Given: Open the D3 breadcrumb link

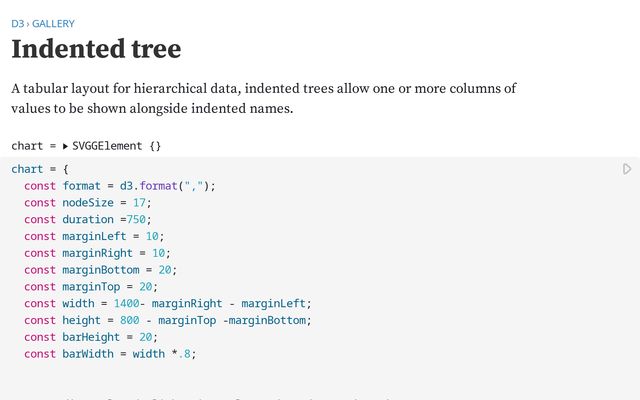Looking at the screenshot, I should [x=17, y=23].
